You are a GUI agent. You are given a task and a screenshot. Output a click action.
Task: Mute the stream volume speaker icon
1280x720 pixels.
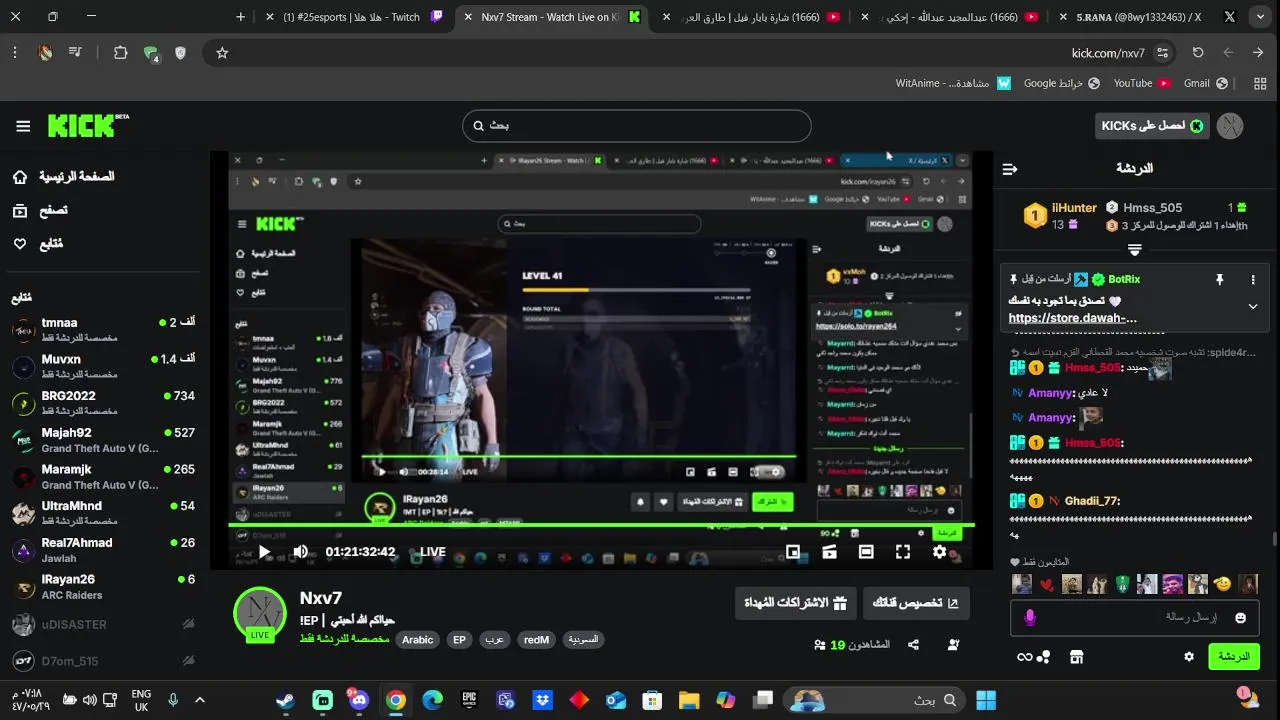click(301, 552)
